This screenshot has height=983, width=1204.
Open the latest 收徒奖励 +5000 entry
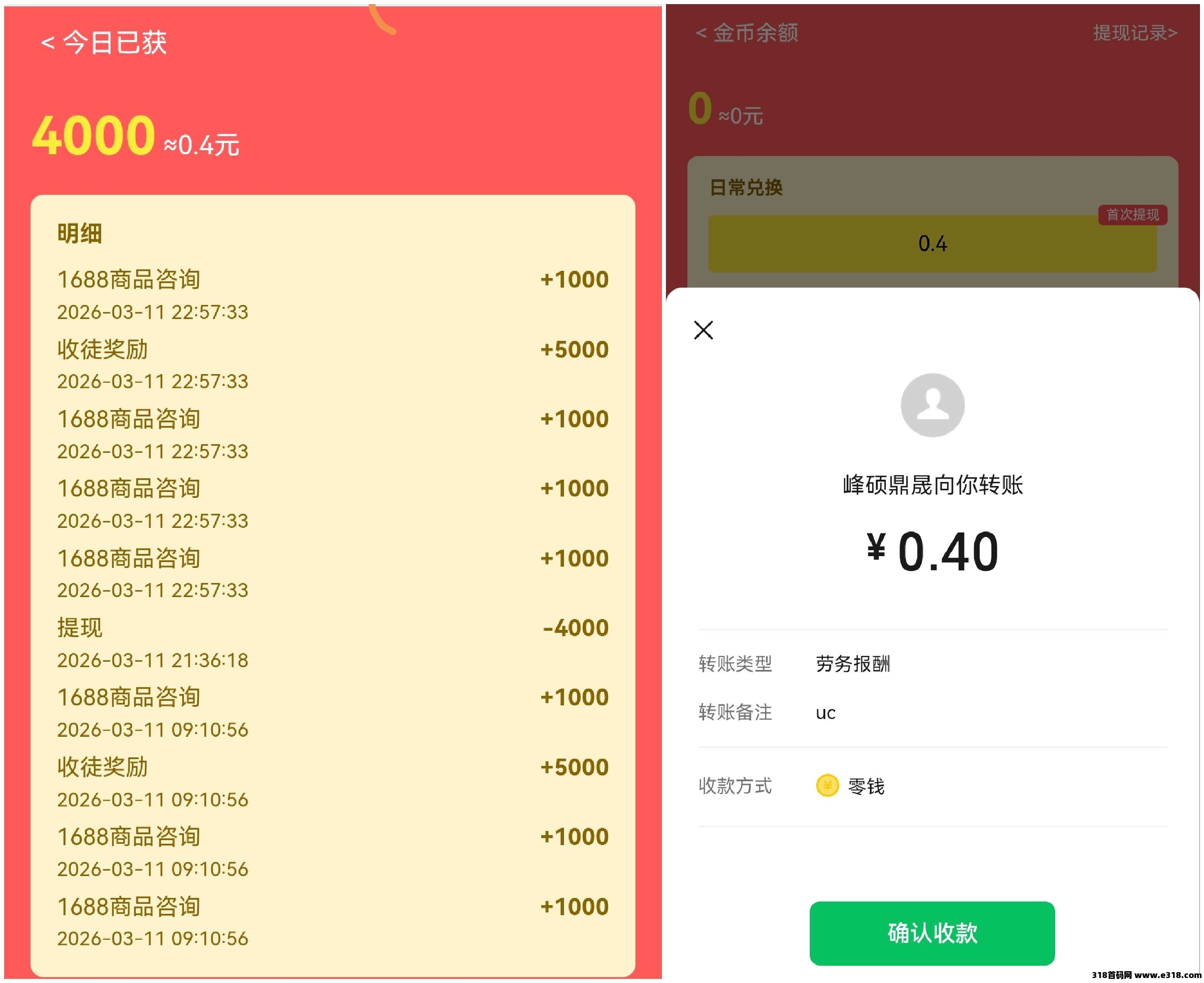coord(332,365)
